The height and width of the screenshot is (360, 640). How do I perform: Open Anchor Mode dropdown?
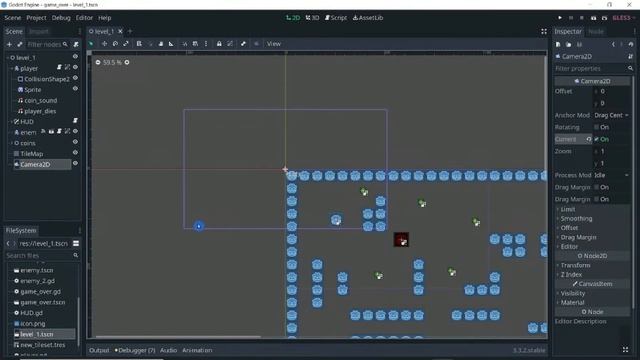[x=611, y=116]
